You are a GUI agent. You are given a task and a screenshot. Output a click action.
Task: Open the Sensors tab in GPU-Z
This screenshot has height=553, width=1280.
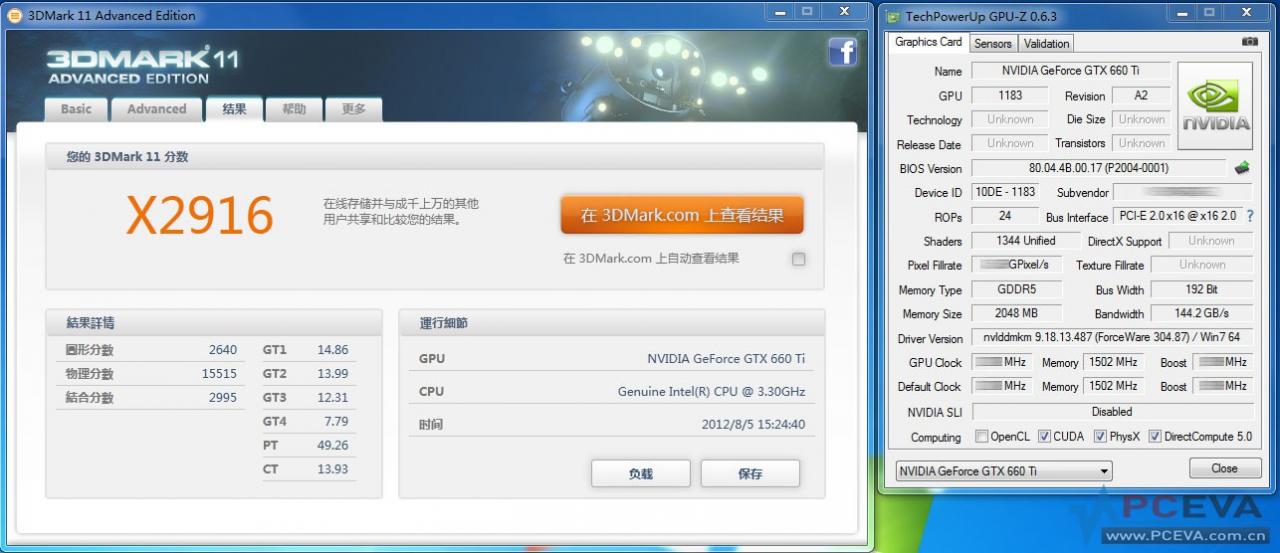993,43
